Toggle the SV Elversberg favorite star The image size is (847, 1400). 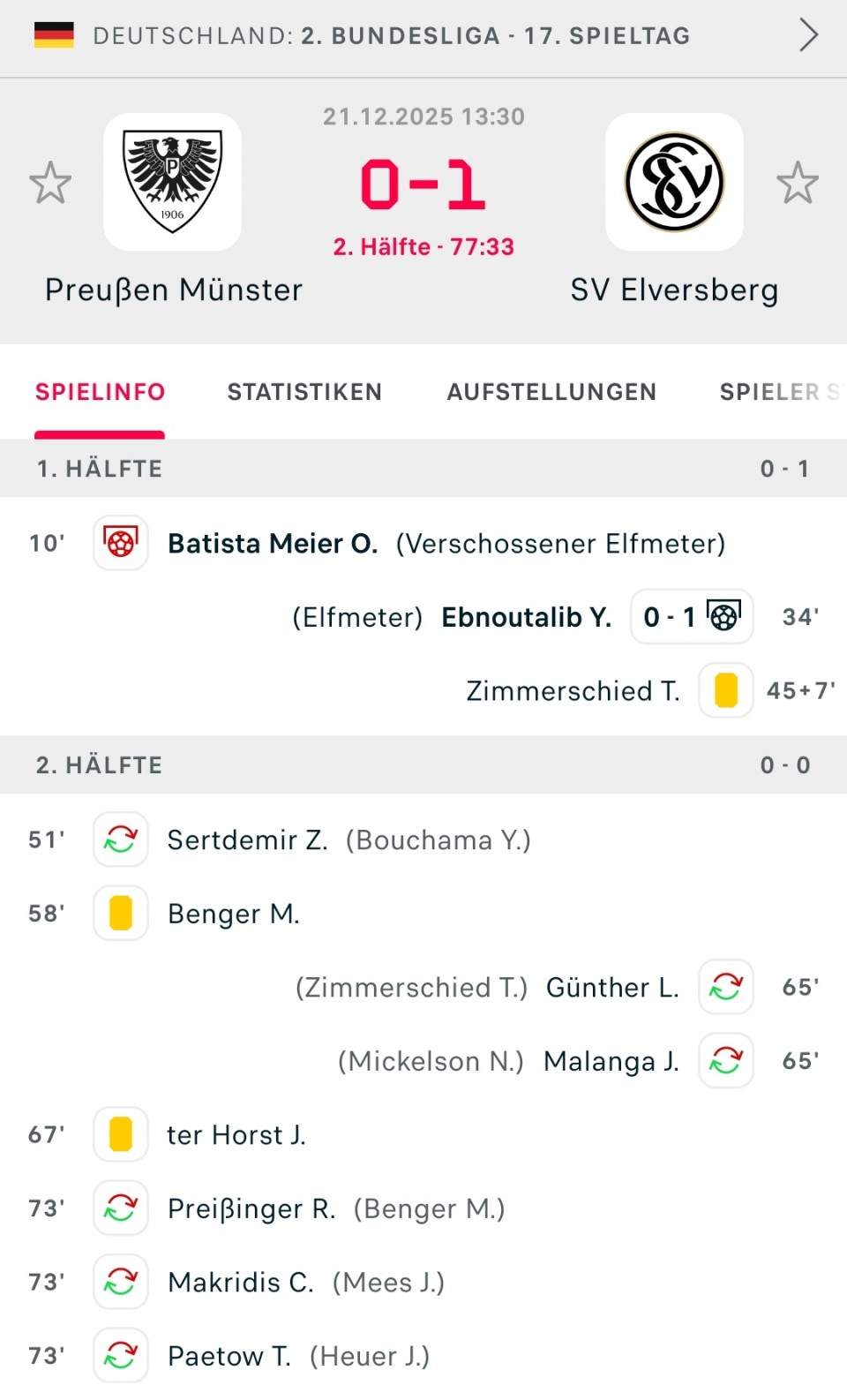(798, 183)
